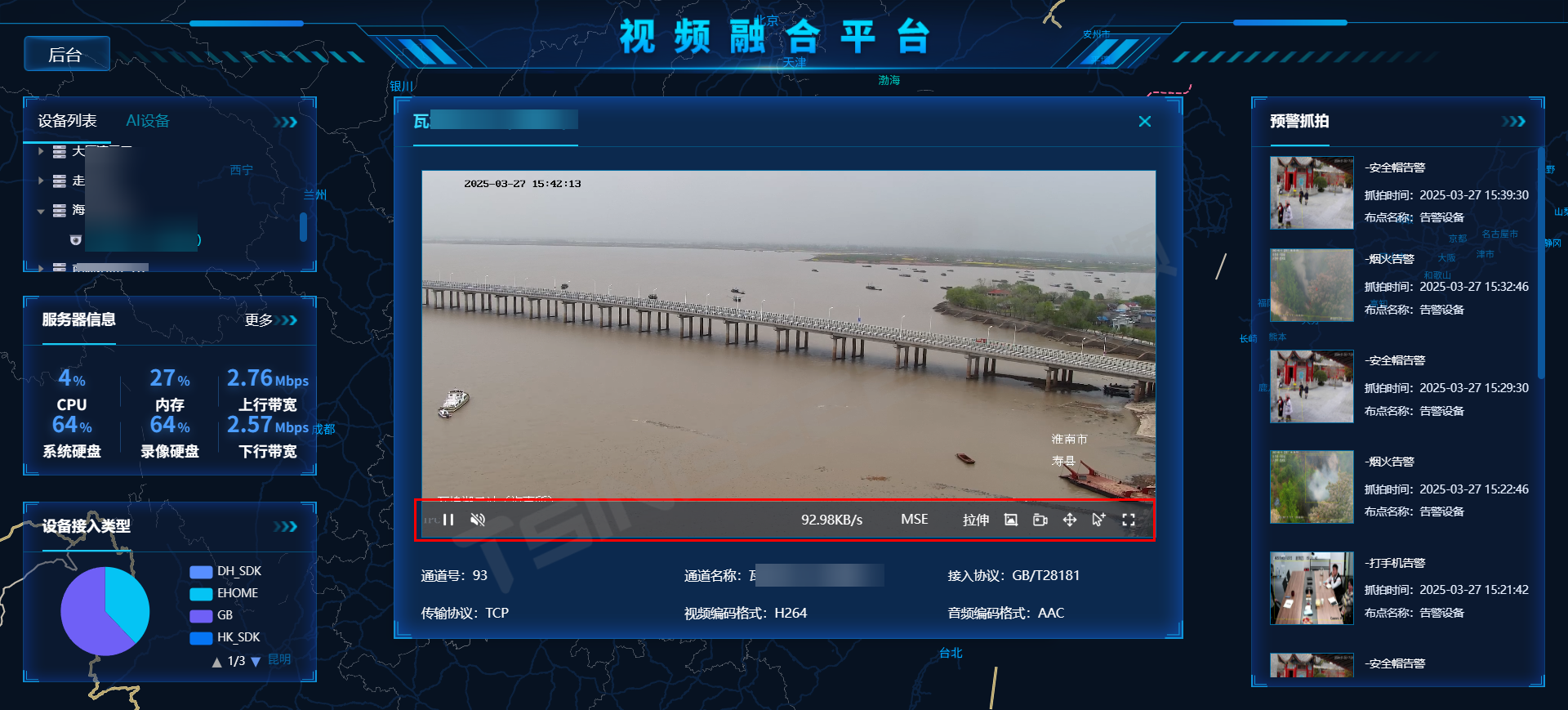Image resolution: width=1568 pixels, height=710 pixels.
Task: Click the 2.76Mbps 上行带宽 value
Action: [x=268, y=378]
